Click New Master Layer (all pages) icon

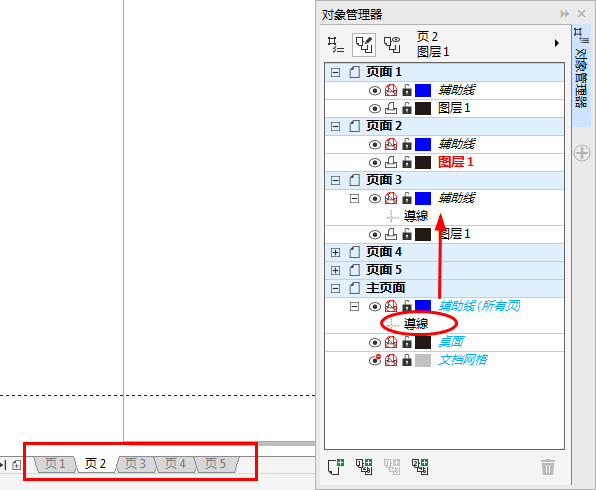tap(364, 467)
